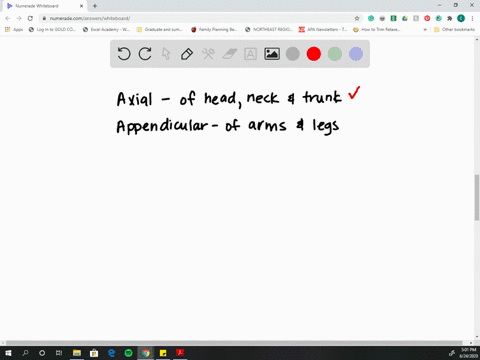Open the APA Newsletters bookmark

pos(323,29)
